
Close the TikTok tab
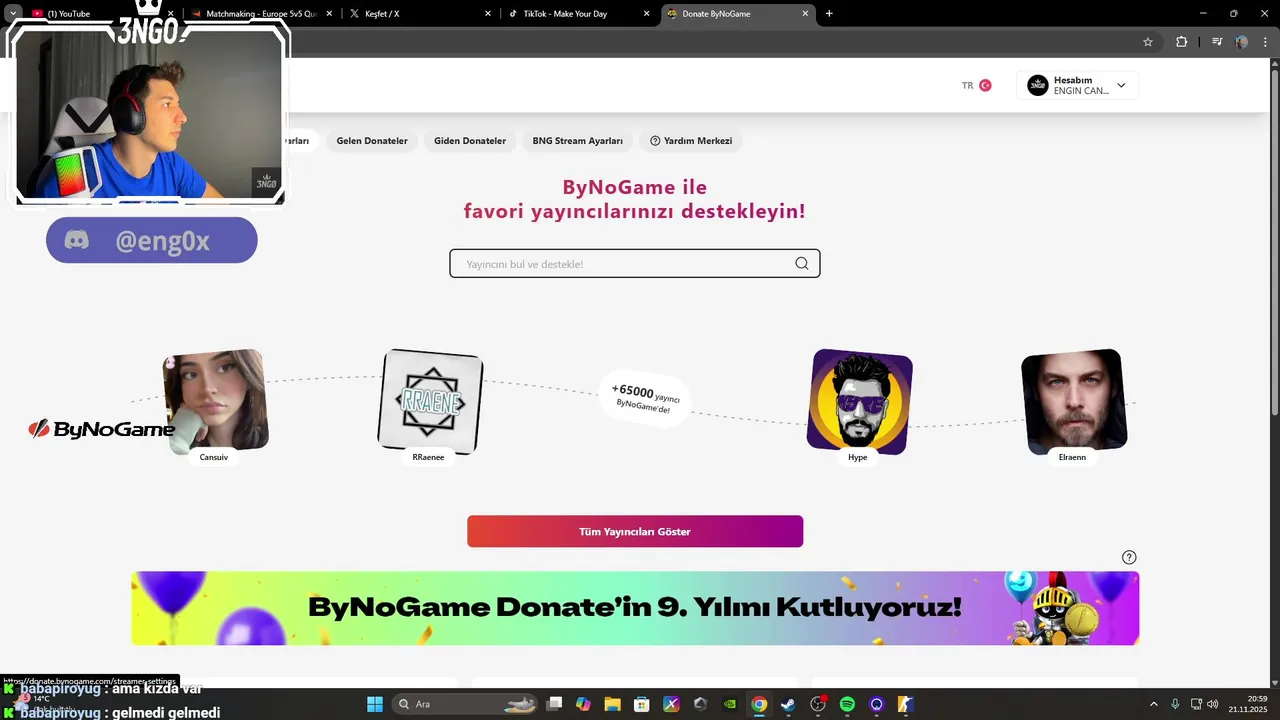point(646,14)
